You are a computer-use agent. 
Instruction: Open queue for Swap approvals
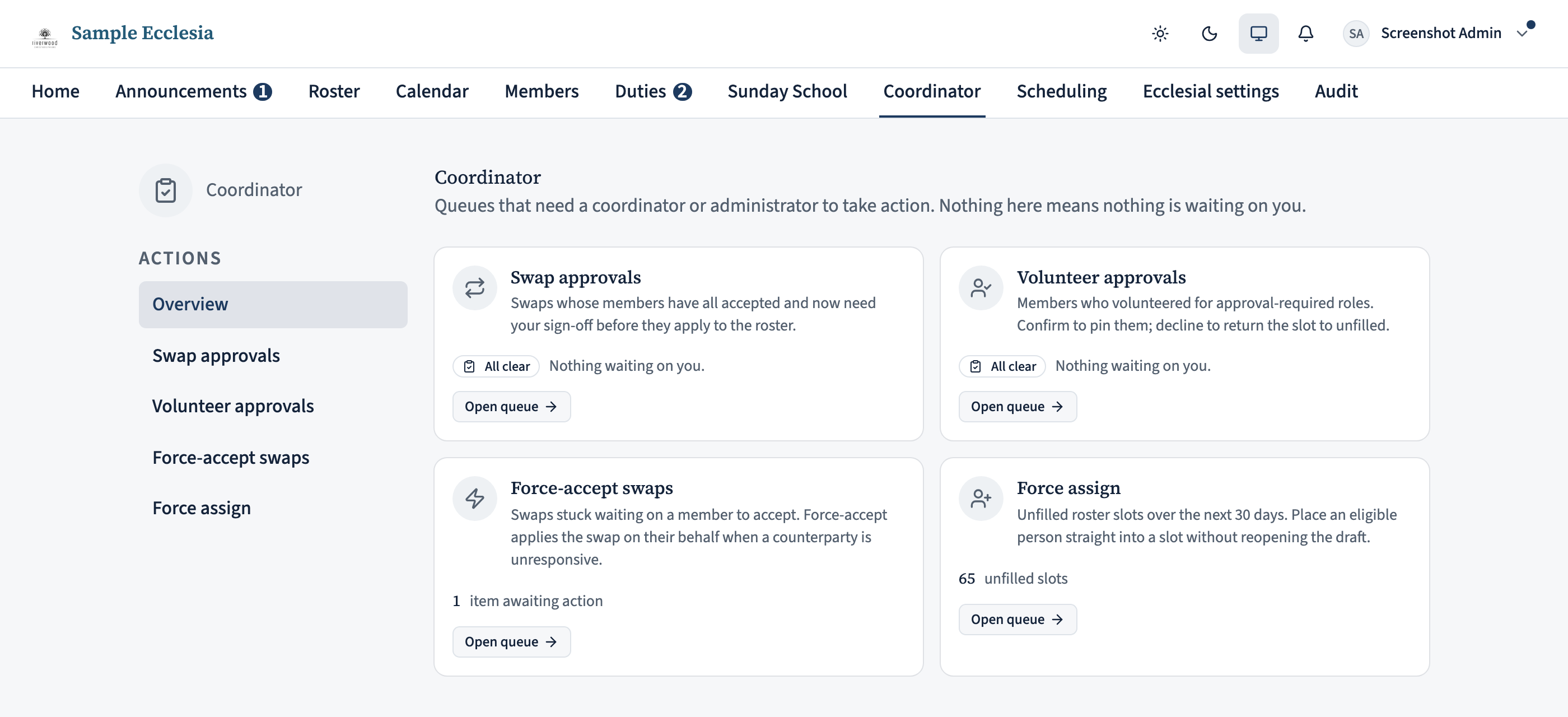(511, 407)
